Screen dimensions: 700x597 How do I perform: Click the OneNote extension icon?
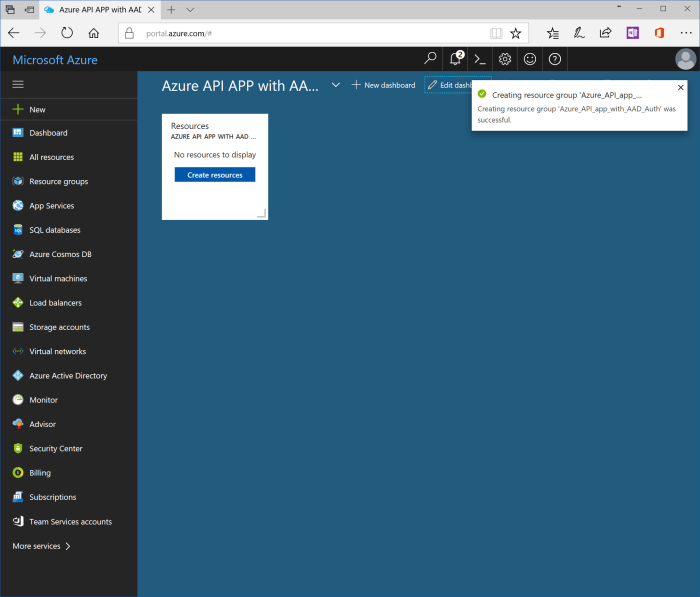tap(633, 33)
